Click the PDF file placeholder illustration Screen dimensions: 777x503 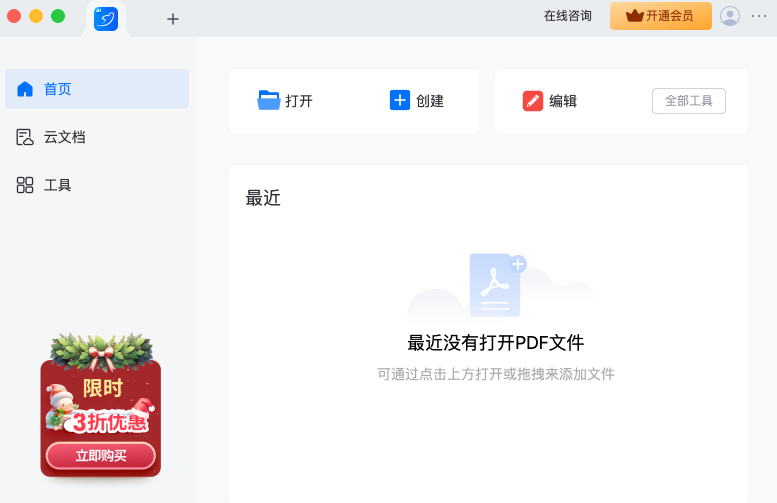tap(497, 285)
